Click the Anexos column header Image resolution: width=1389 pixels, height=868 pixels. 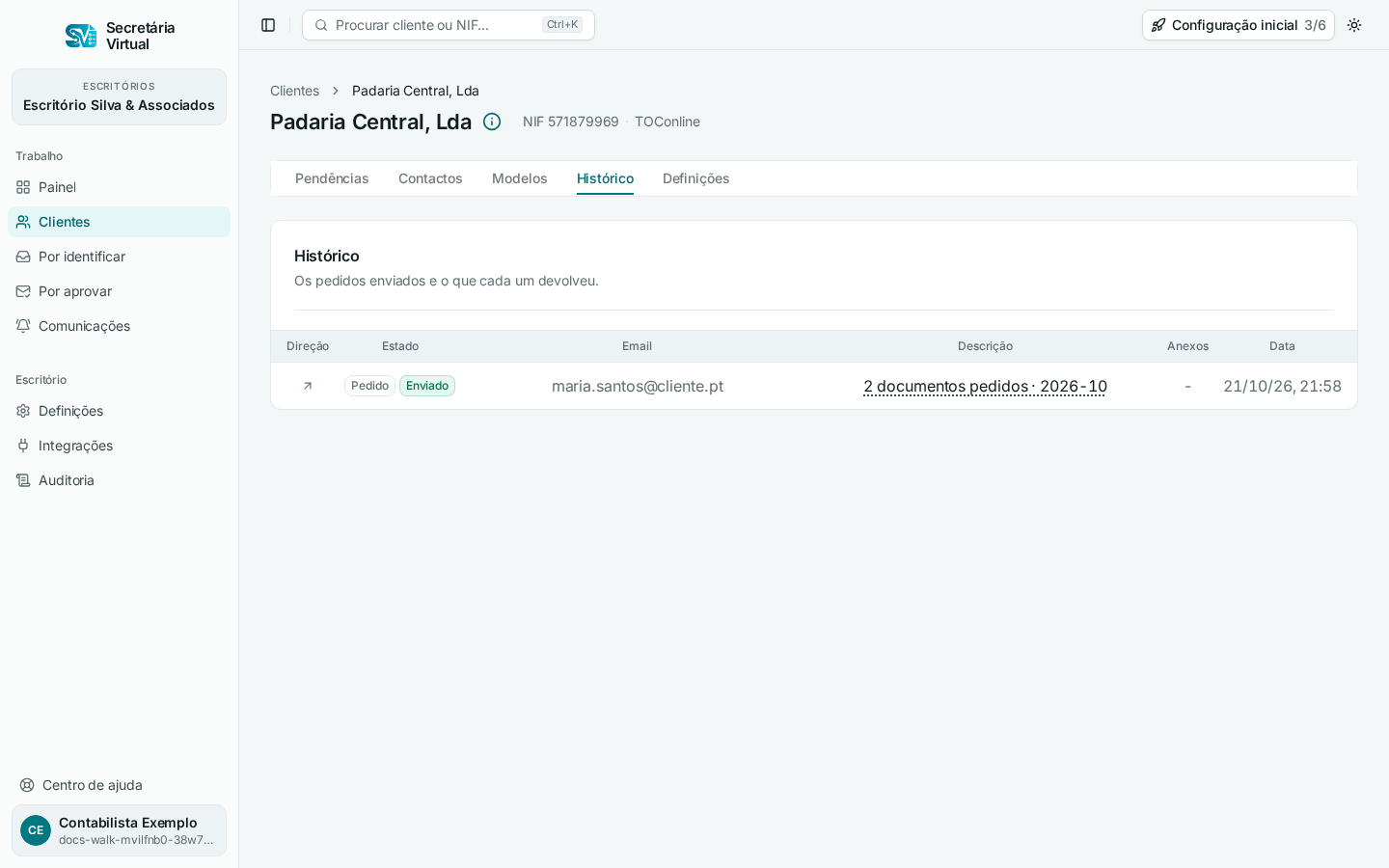[x=1187, y=346]
